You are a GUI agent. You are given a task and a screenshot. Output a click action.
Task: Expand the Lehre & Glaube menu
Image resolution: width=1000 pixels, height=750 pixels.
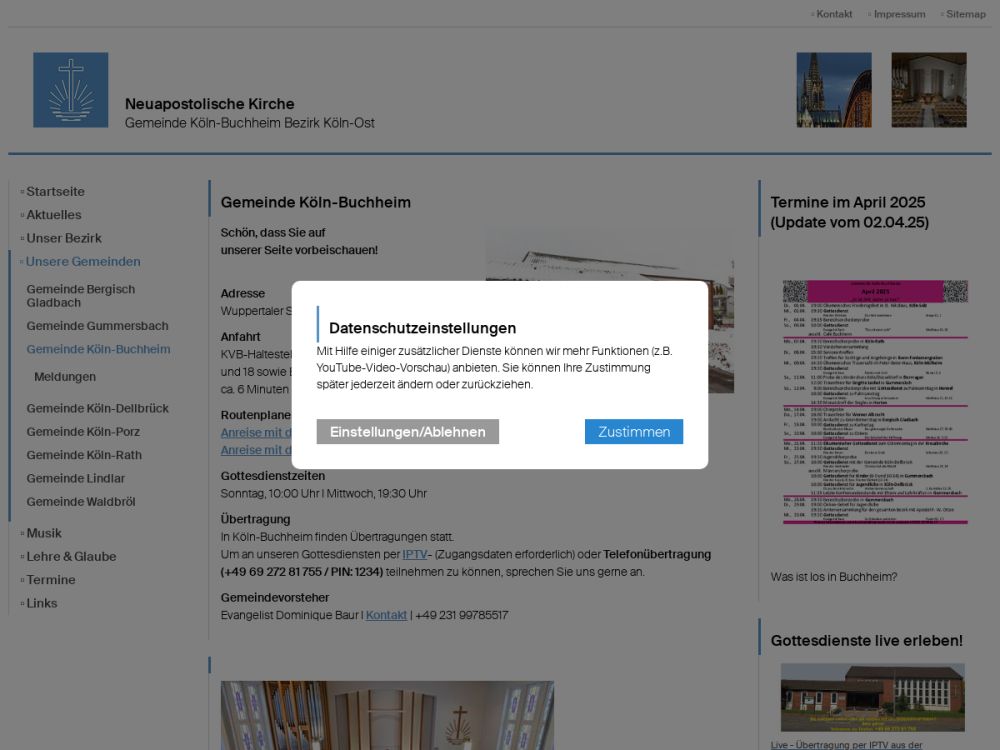pos(71,557)
